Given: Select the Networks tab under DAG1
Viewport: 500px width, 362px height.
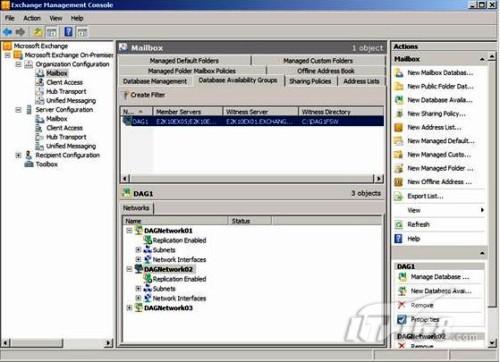Looking at the screenshot, I should pyautogui.click(x=136, y=208).
